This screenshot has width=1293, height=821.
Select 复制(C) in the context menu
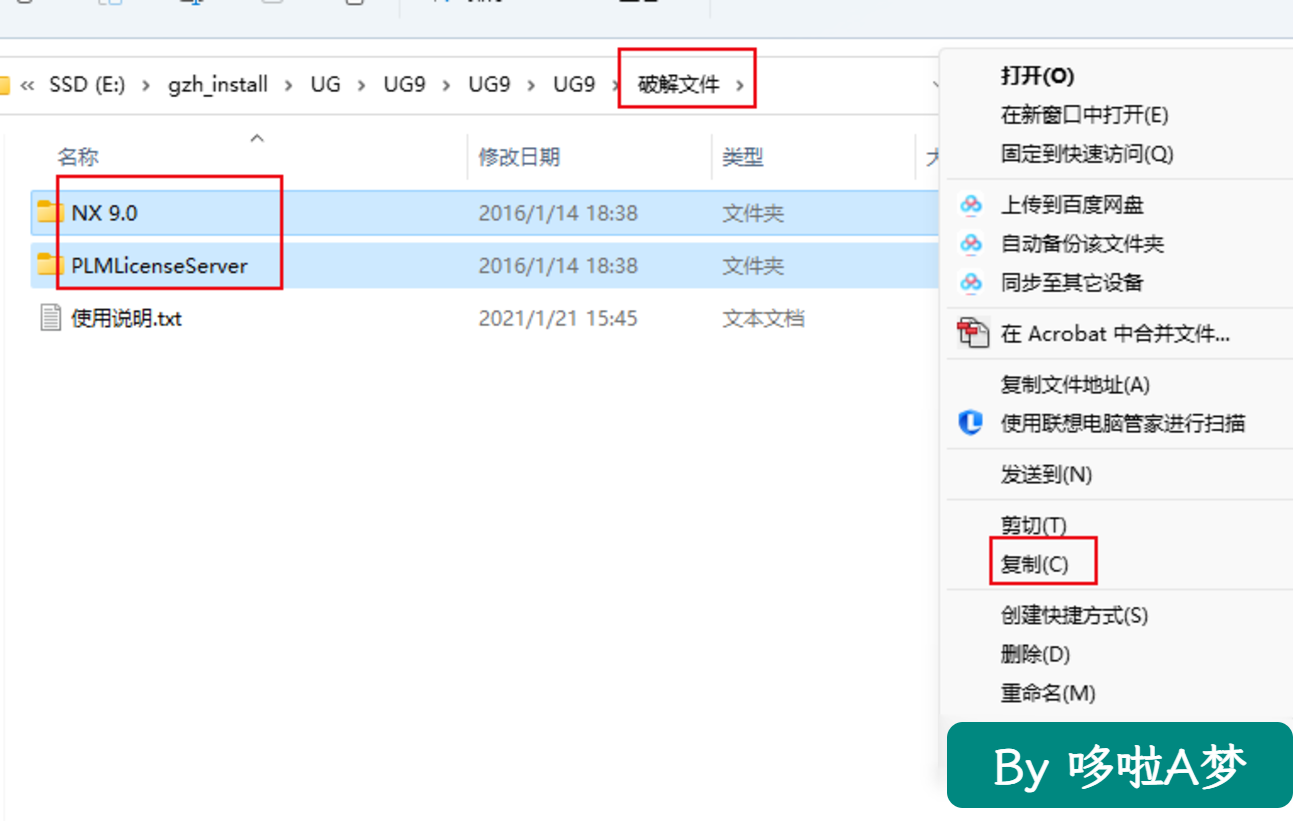(1034, 564)
